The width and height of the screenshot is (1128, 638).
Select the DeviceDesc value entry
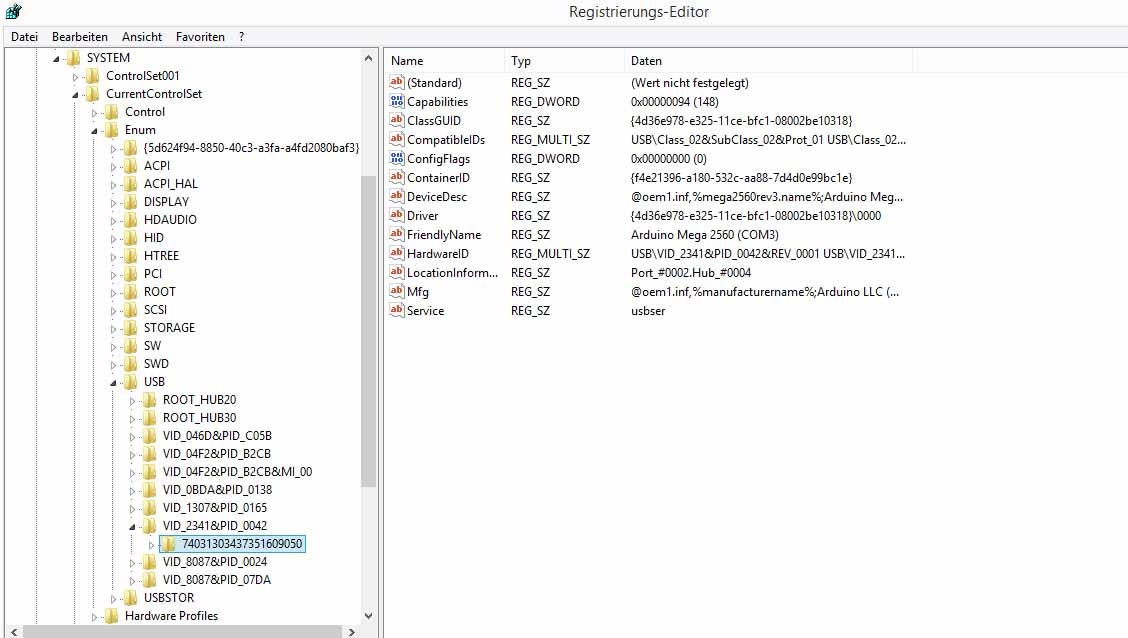(436, 197)
